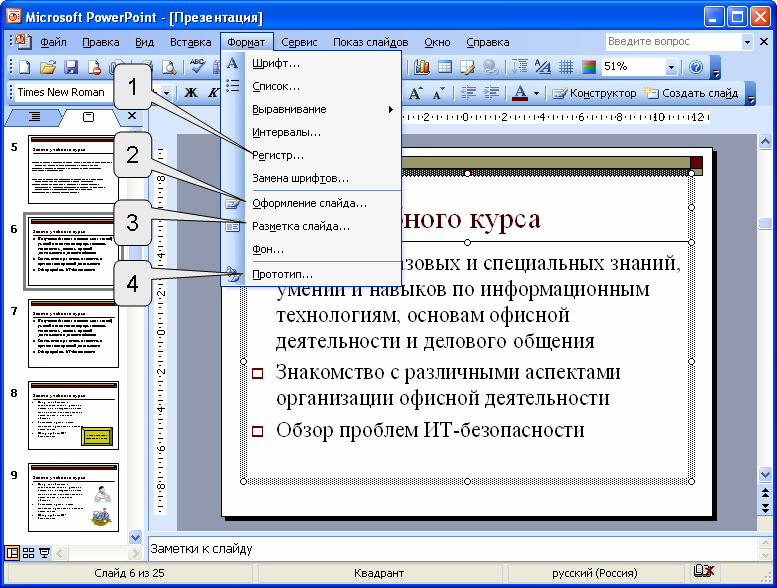Choose Список... in the Формат menu
Viewport: 777px width, 588px height.
312,86
